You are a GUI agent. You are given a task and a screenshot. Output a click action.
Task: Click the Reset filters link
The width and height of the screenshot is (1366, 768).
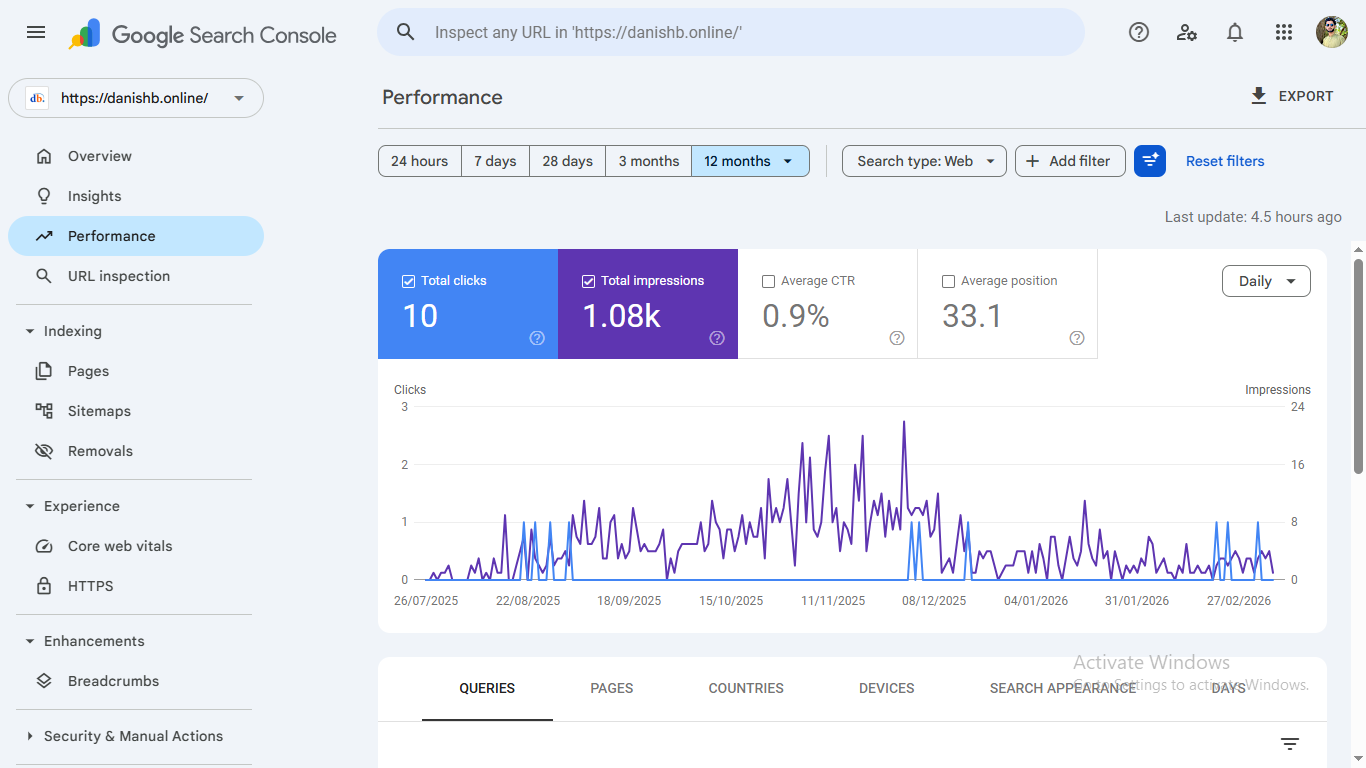click(x=1225, y=161)
